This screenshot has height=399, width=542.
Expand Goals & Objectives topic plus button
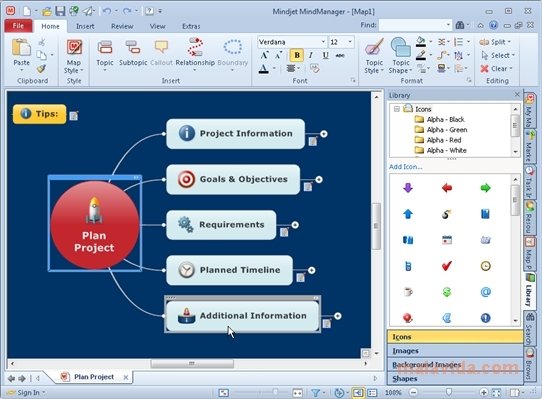319,179
